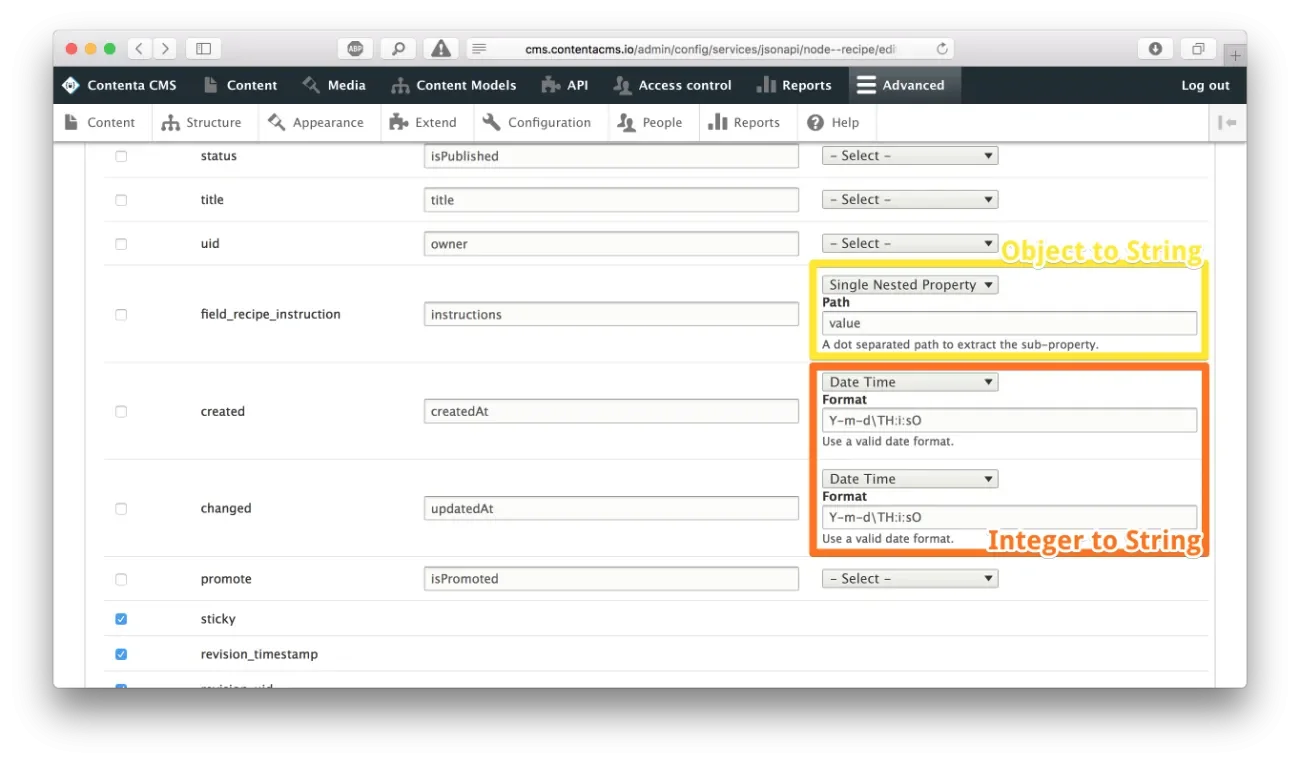
Task: Open the Appearance section
Action: tap(315, 122)
